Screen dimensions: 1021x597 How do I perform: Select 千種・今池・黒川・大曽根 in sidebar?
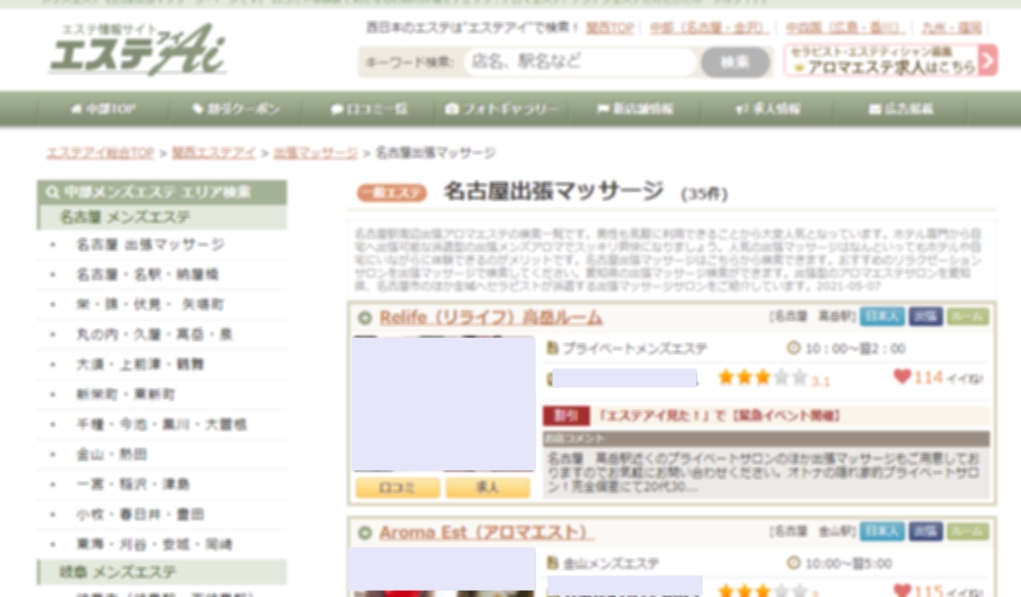(161, 424)
